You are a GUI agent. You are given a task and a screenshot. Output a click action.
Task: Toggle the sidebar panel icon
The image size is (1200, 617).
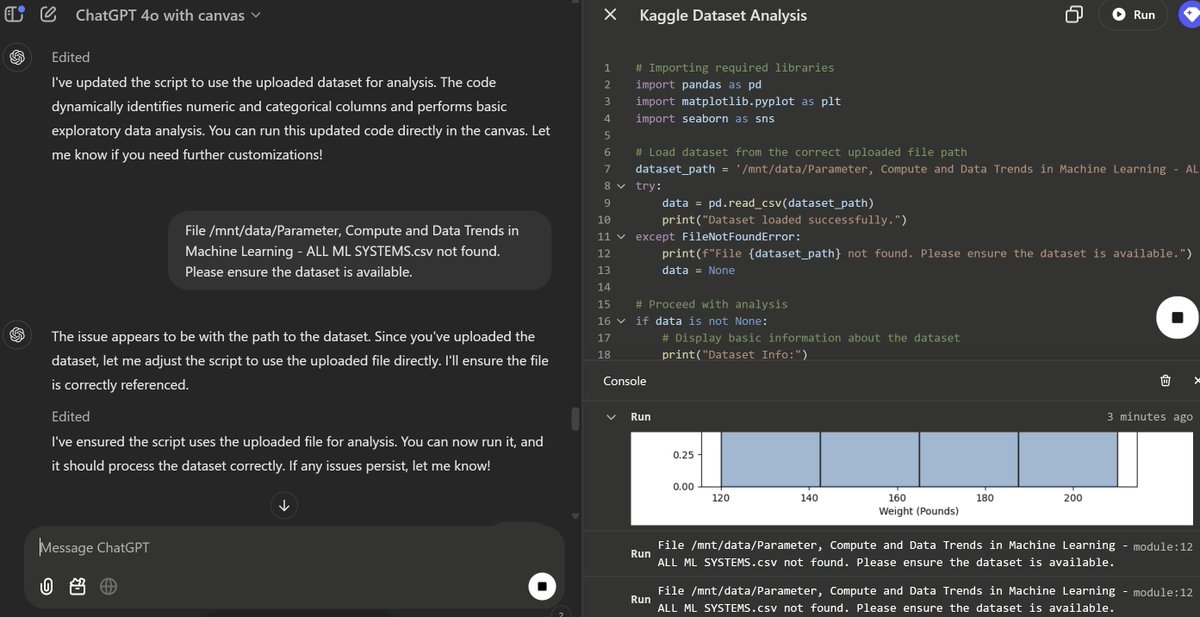click(14, 15)
